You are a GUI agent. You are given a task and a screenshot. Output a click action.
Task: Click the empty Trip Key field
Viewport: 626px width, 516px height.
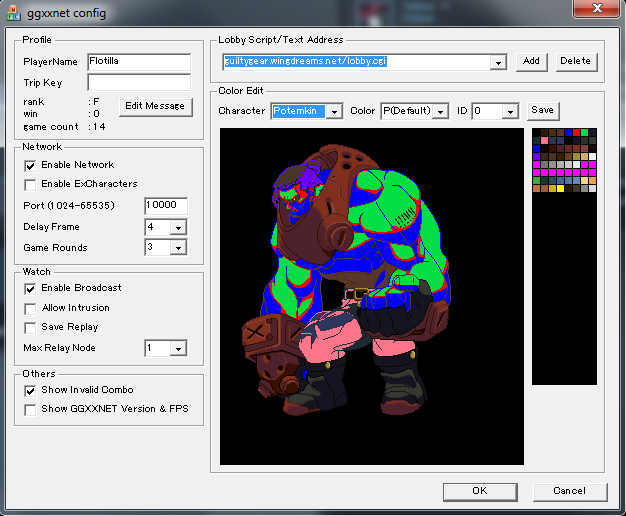click(139, 83)
